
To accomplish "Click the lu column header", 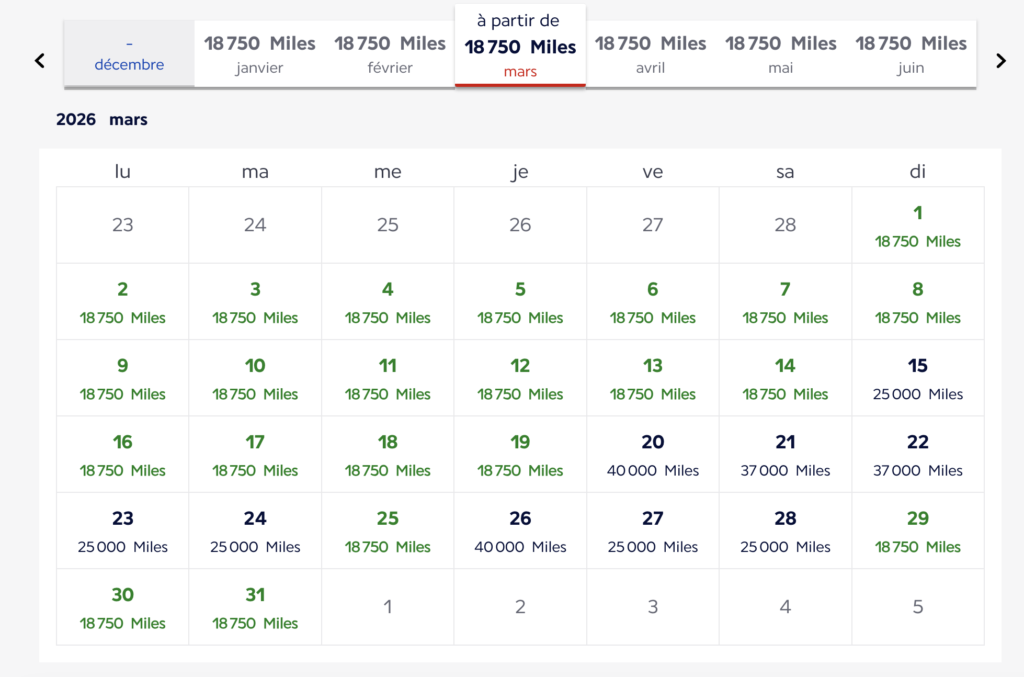I will [122, 171].
